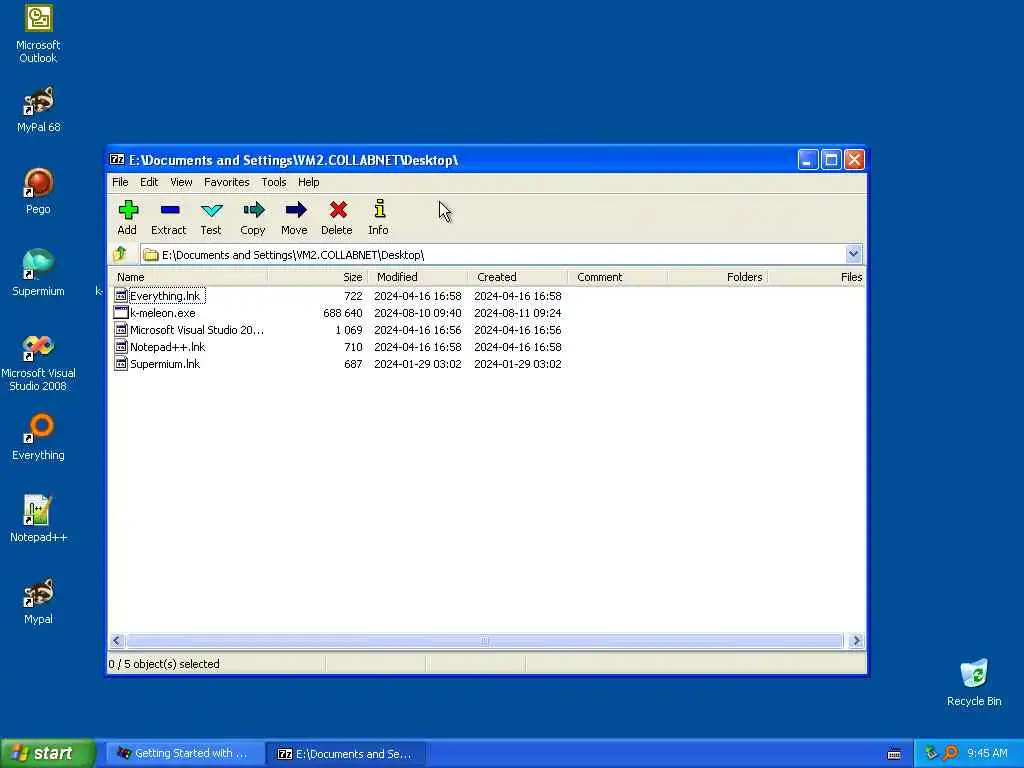The width and height of the screenshot is (1024, 768).
Task: Switch to Getting Started taskbar window
Action: 184,753
